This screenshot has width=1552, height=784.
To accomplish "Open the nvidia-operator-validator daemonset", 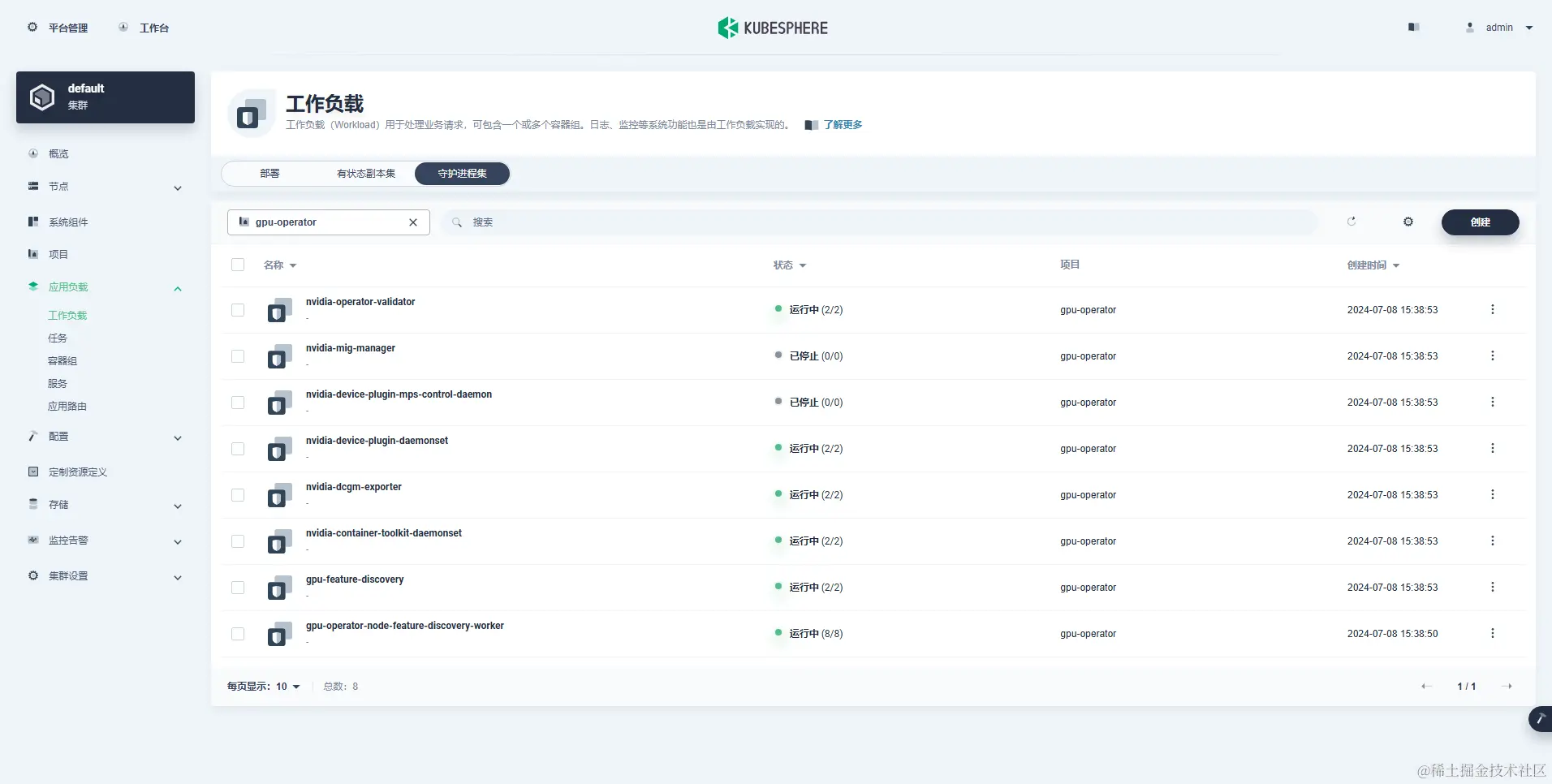I will click(x=360, y=302).
